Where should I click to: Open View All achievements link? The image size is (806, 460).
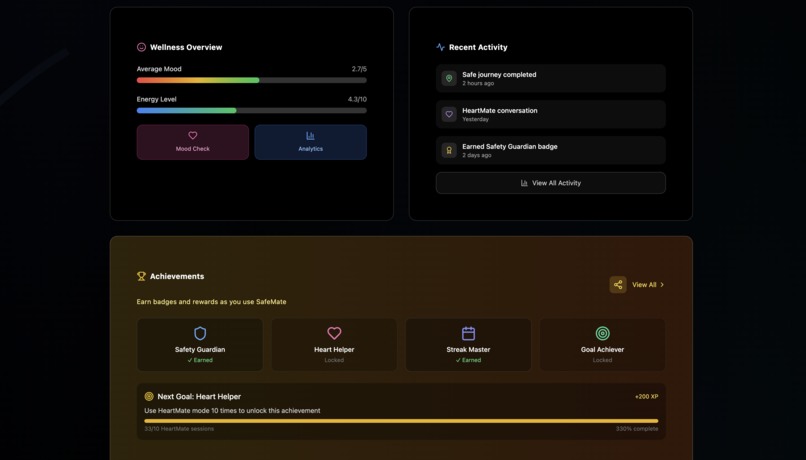(x=644, y=285)
